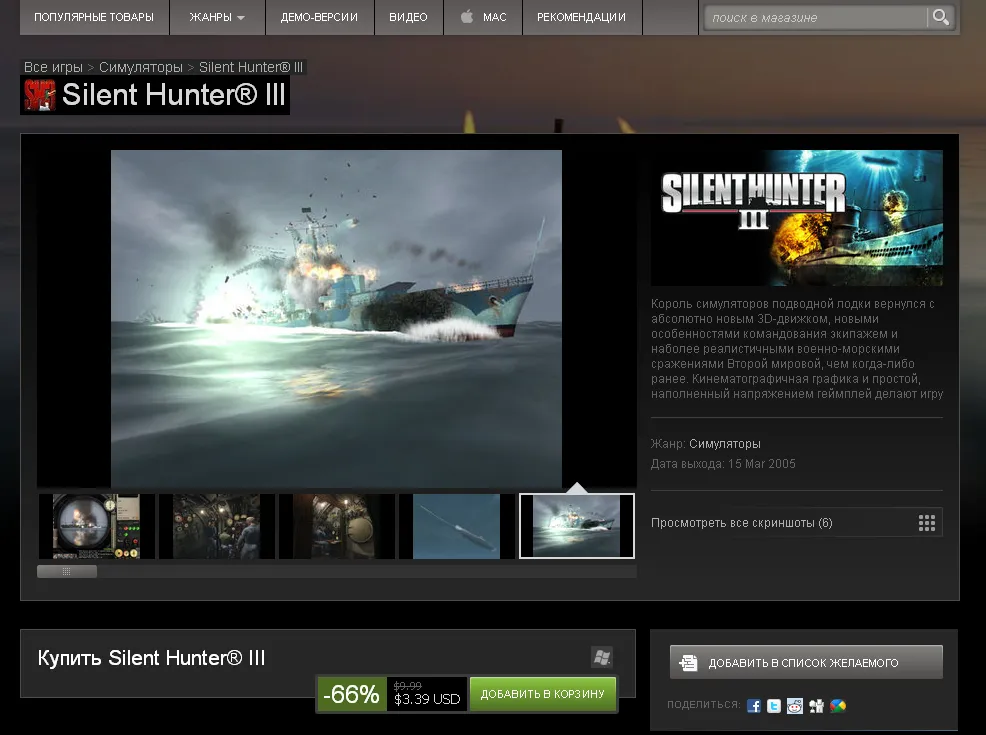
Task: Click the Симуляторы genre link
Action: pos(724,444)
